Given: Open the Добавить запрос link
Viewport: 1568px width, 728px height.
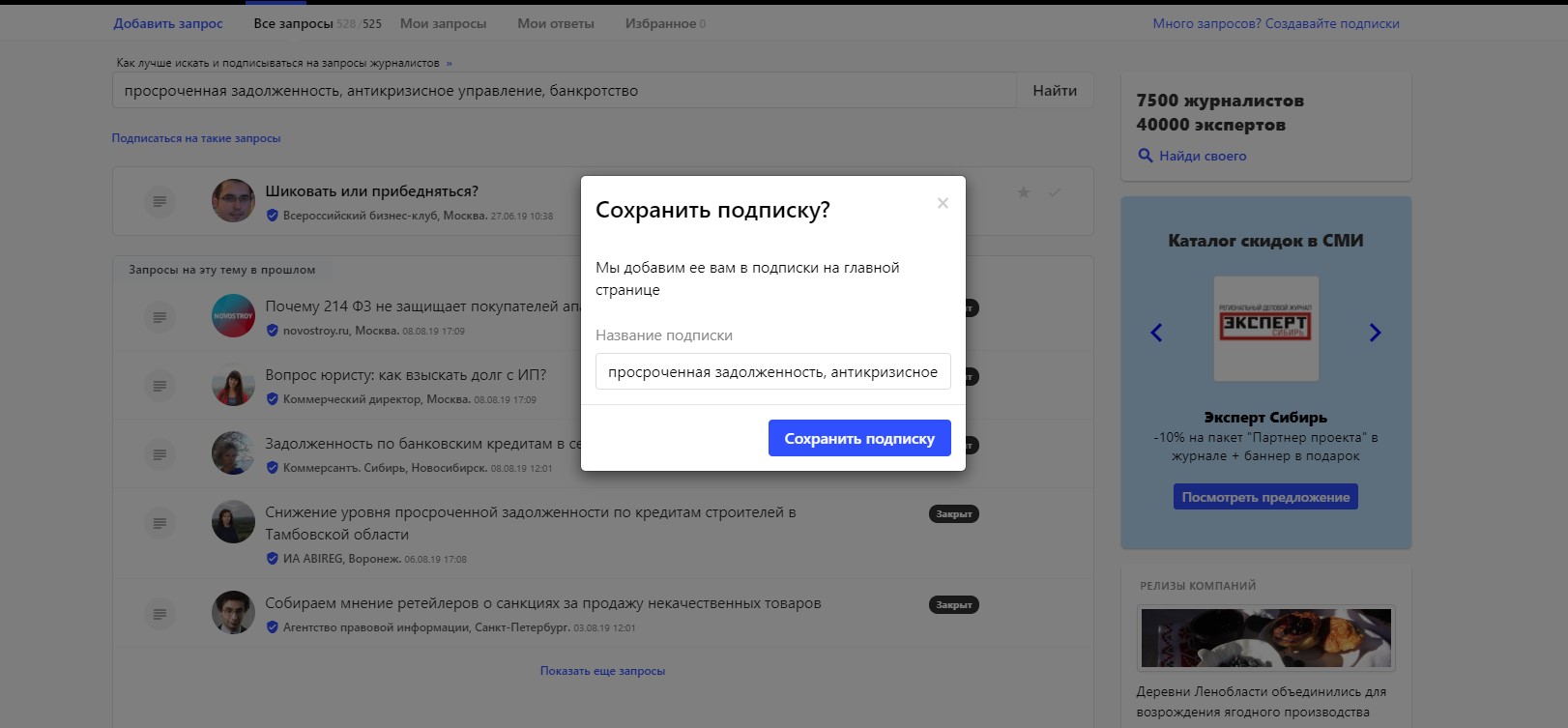Looking at the screenshot, I should pos(168,23).
